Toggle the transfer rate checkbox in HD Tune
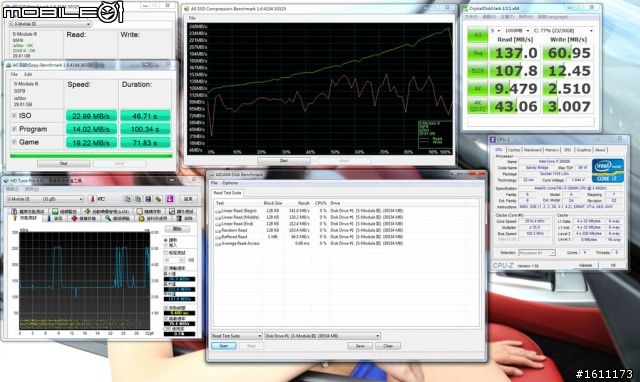The image size is (640, 382). coord(166,268)
